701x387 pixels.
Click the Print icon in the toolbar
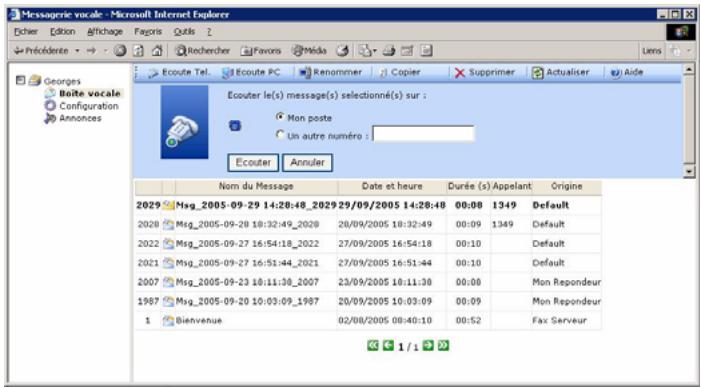(x=389, y=51)
